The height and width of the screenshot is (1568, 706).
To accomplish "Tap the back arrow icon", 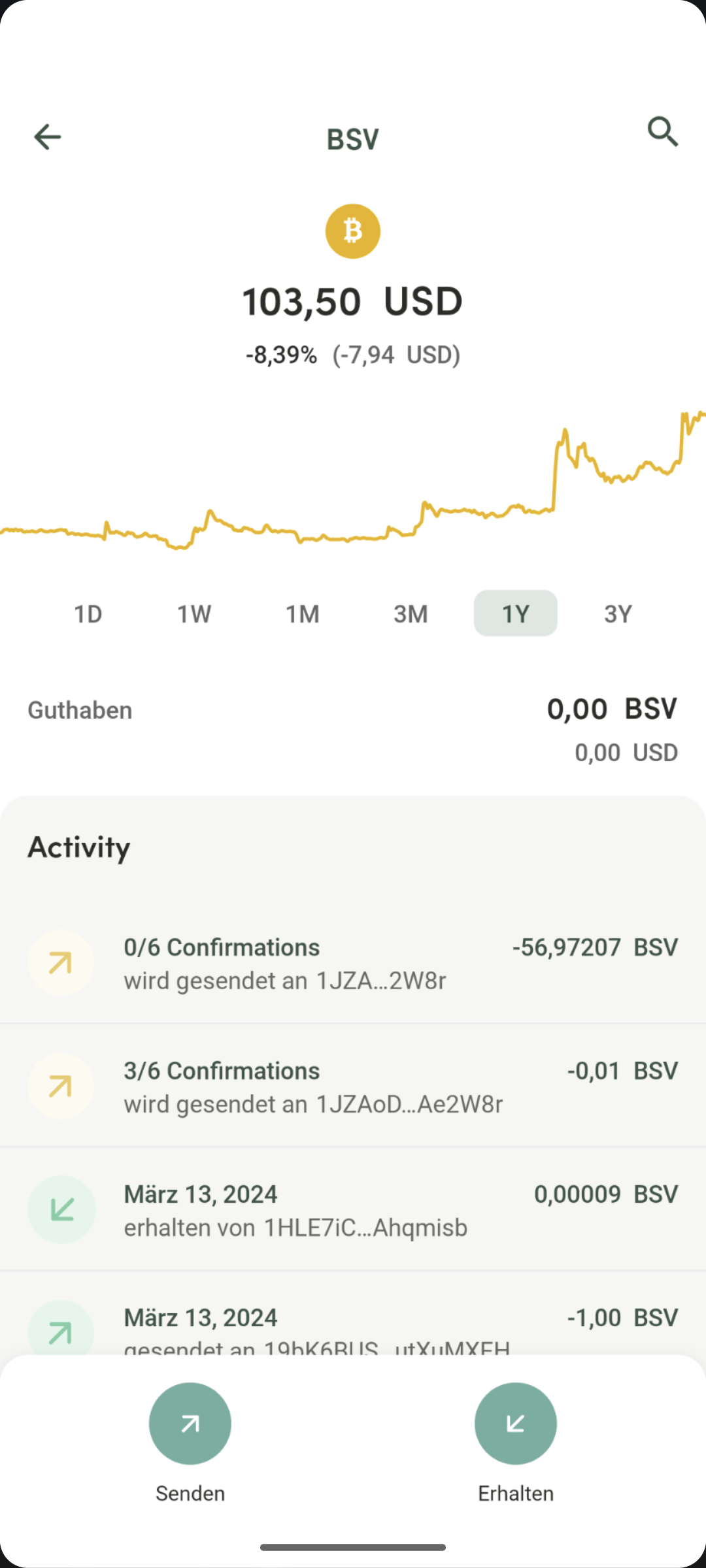I will pyautogui.click(x=47, y=137).
